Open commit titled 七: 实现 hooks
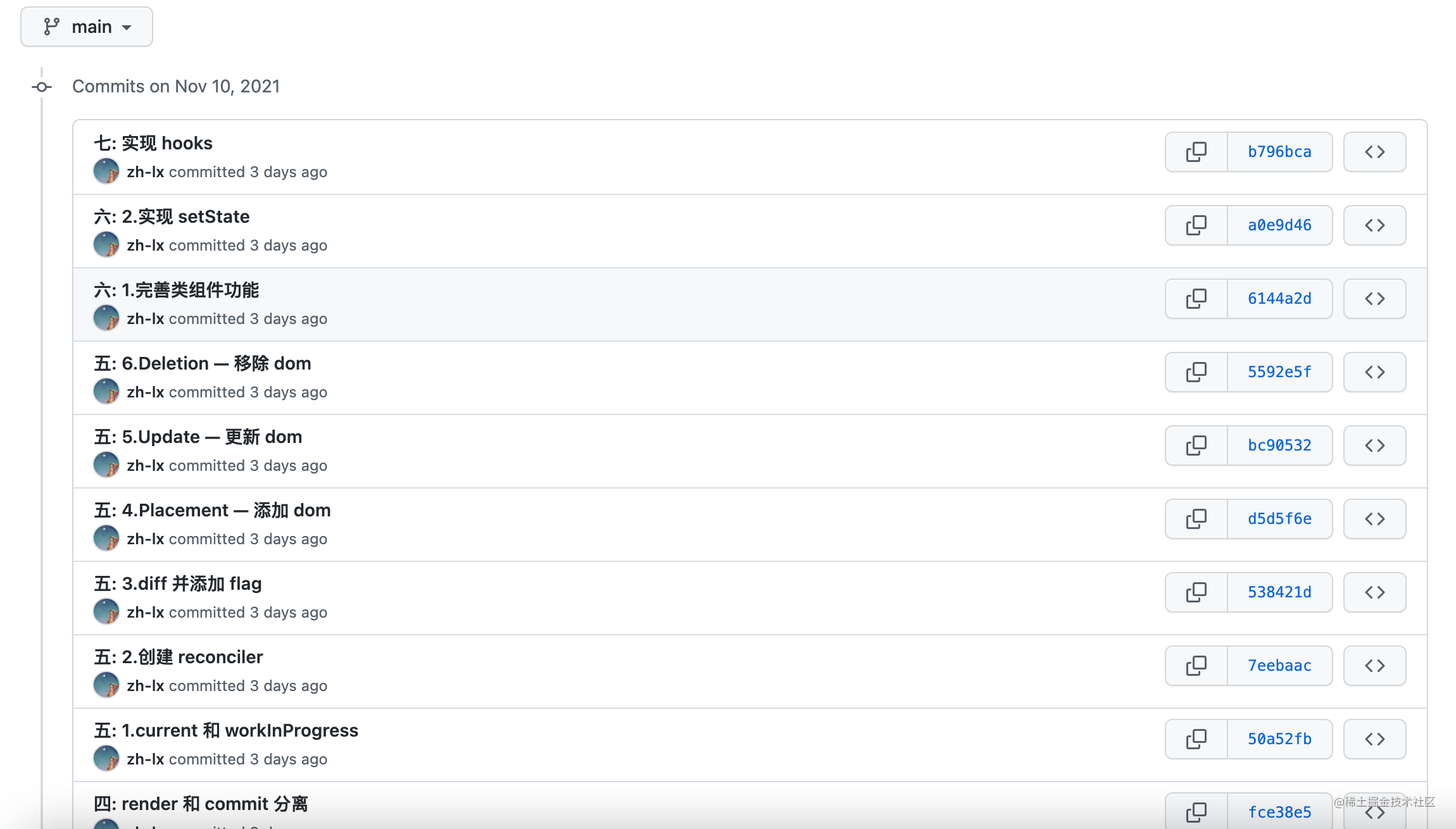Screen dimensions: 1456x829 153,143
